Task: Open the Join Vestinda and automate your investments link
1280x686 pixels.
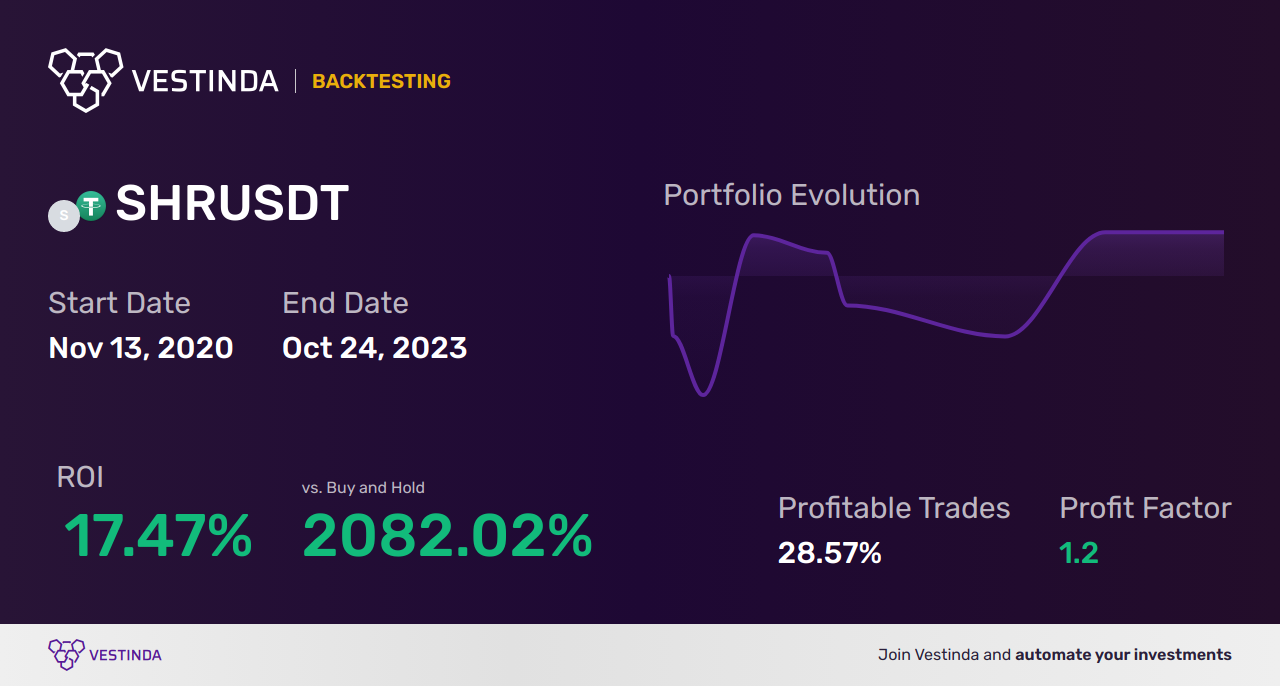Action: (1055, 655)
